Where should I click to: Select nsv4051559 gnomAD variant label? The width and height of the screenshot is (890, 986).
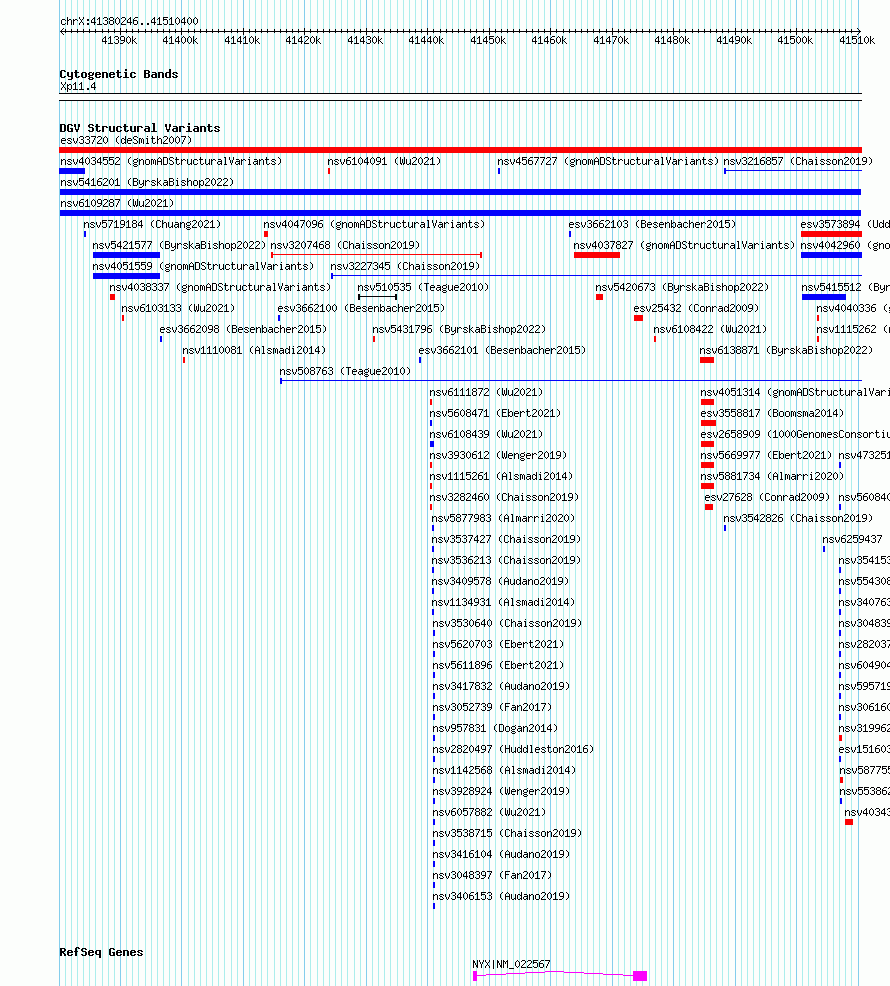click(x=203, y=267)
